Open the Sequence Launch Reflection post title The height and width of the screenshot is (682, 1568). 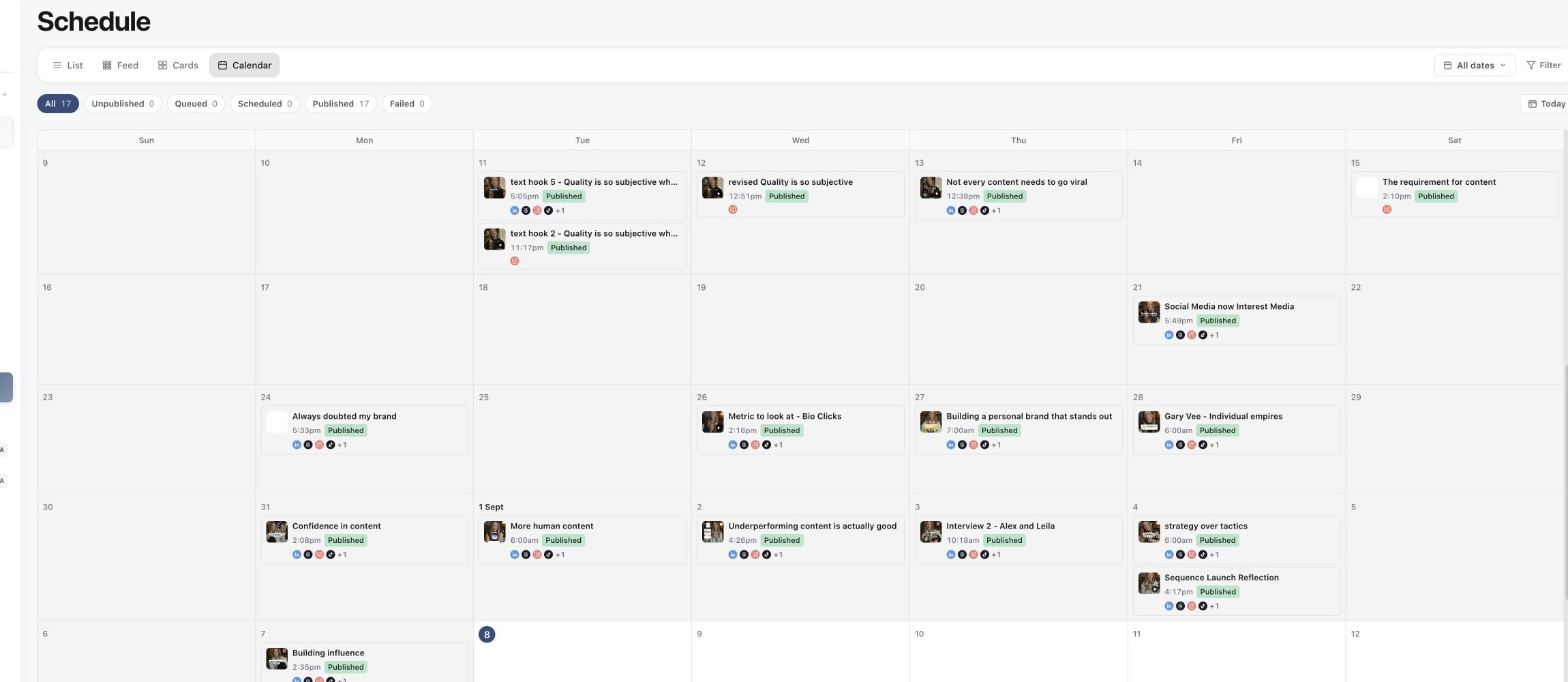[1221, 578]
